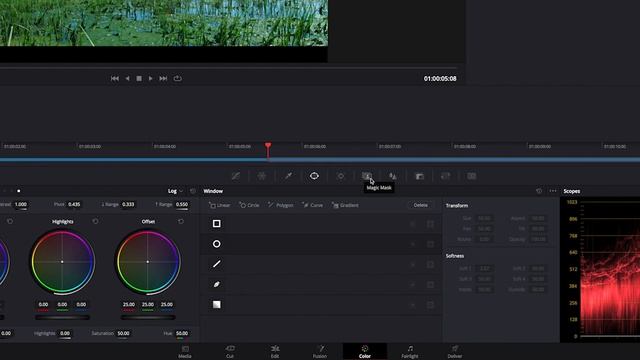Click the Hue value 50.00

point(182,333)
